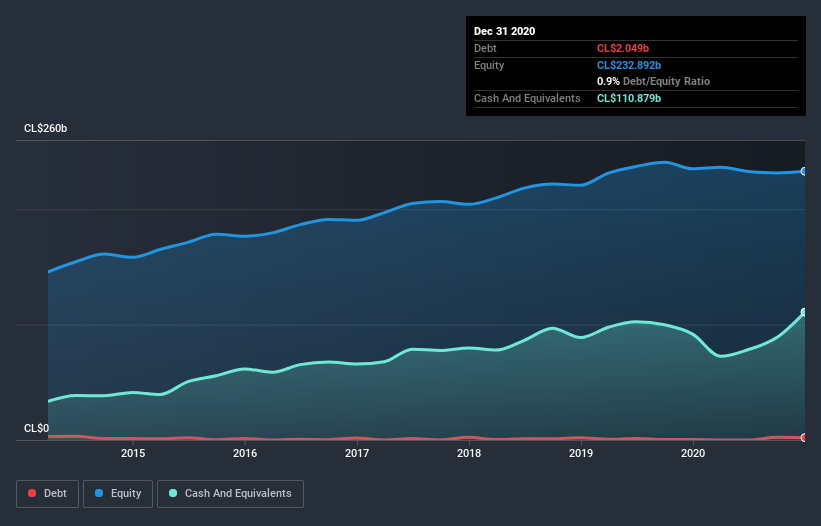
Task: Toggle the Debt series legend button
Action: (47, 494)
